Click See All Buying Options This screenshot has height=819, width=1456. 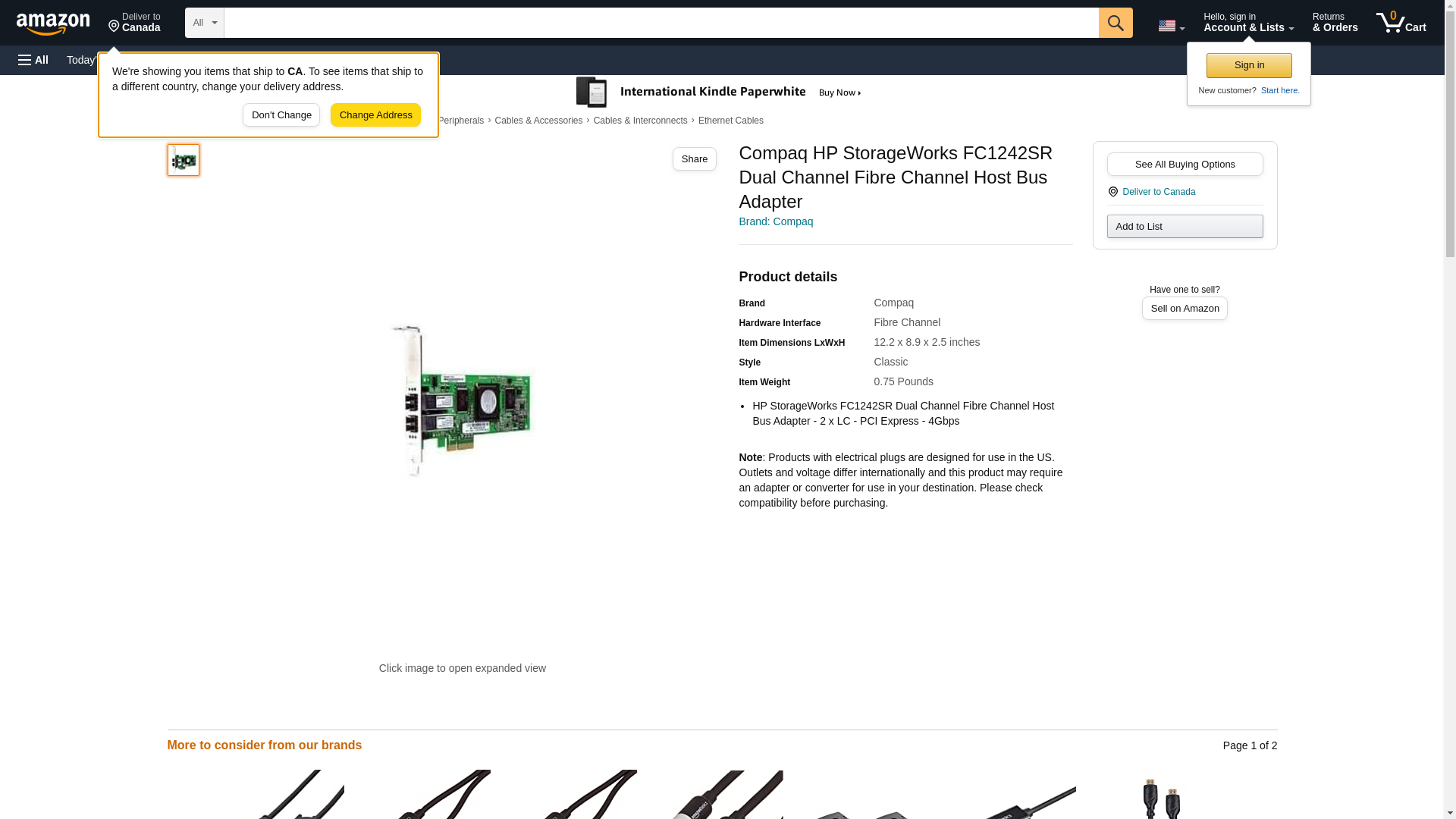click(x=1185, y=164)
